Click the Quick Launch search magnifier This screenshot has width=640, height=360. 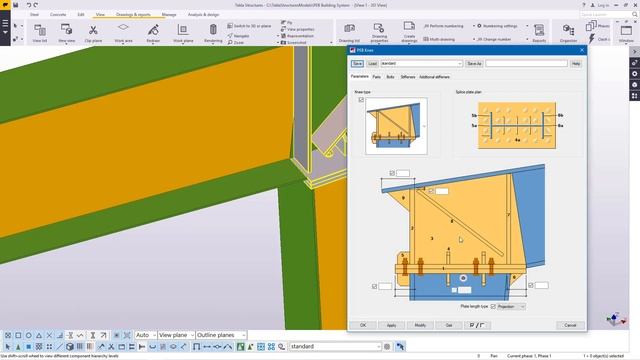click(x=635, y=14)
